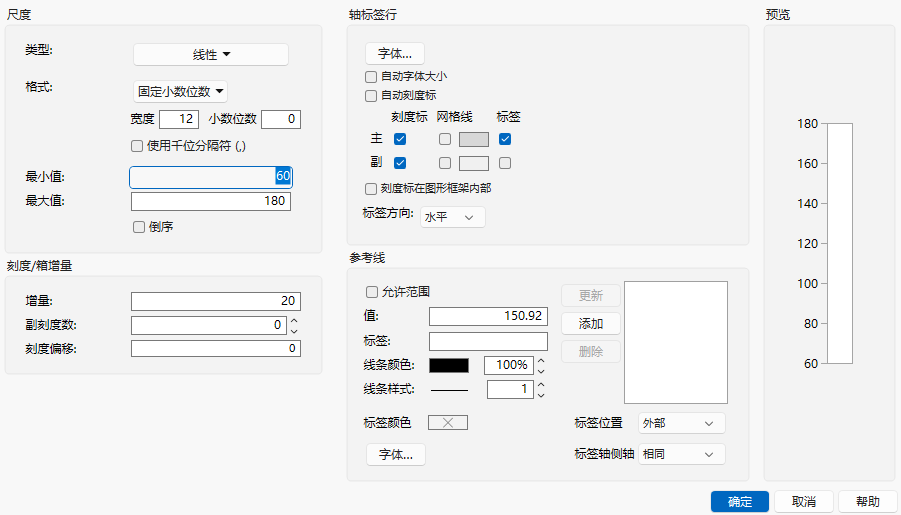Decrease 副刻度数 with down arrow
The image size is (901, 515).
click(x=294, y=330)
